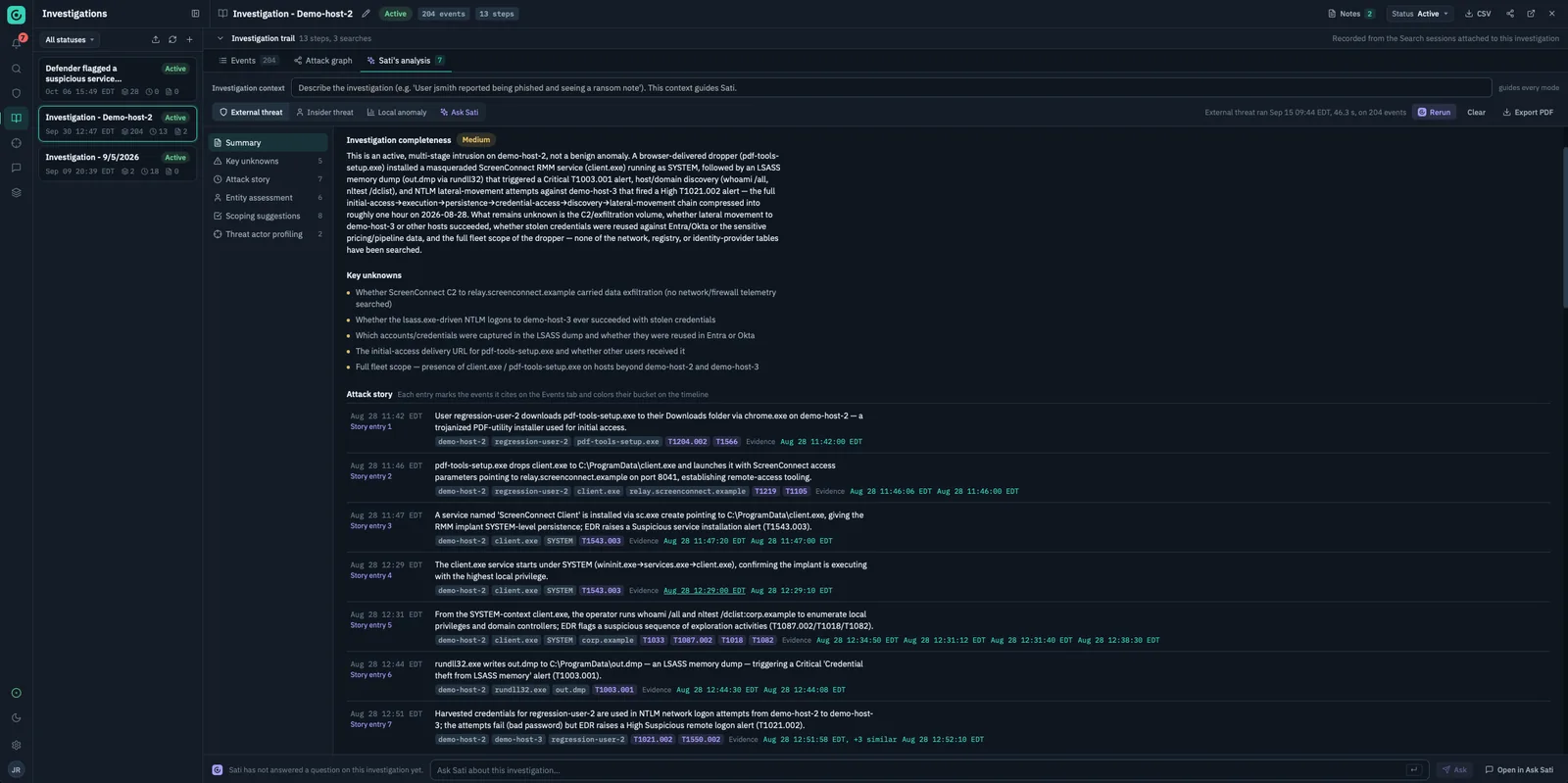Refresh the investigations list
This screenshot has height=783, width=1568.
pos(172,39)
